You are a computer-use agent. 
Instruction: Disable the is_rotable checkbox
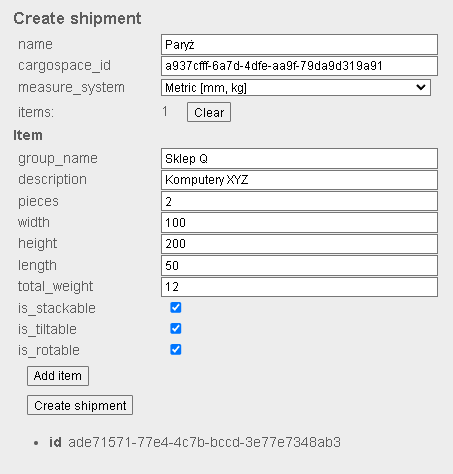coord(176,349)
